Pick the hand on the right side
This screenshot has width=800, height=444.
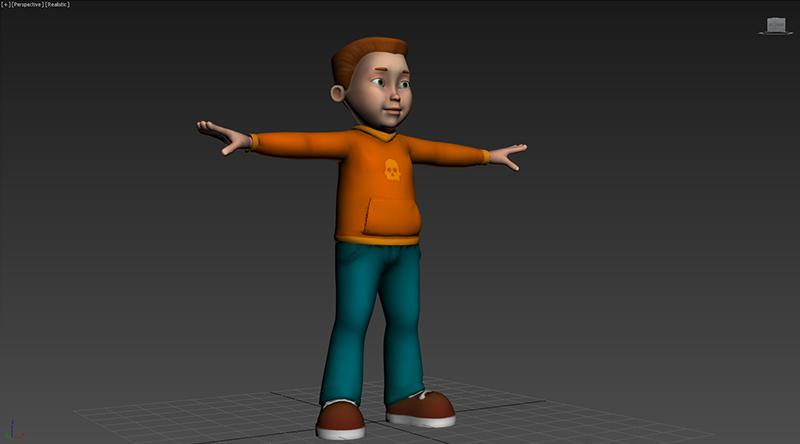pos(508,156)
